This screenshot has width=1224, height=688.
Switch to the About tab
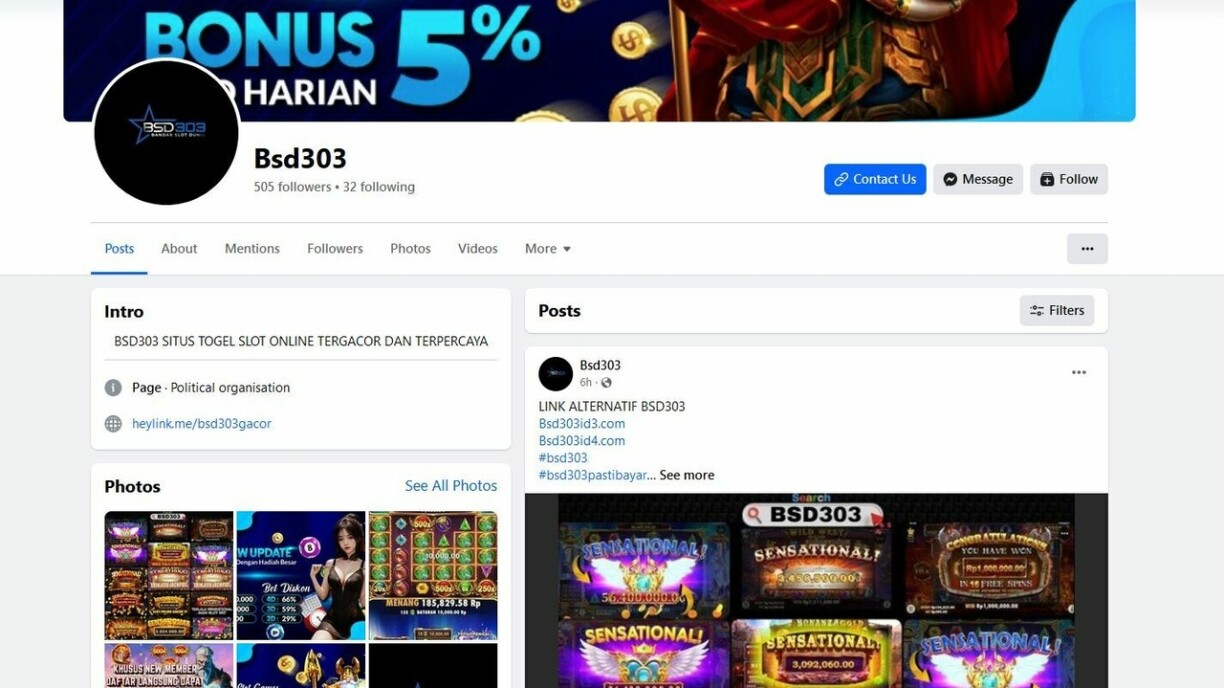(179, 249)
